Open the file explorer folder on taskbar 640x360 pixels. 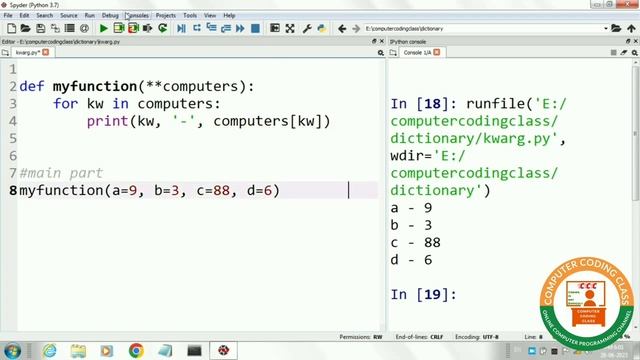[78, 351]
